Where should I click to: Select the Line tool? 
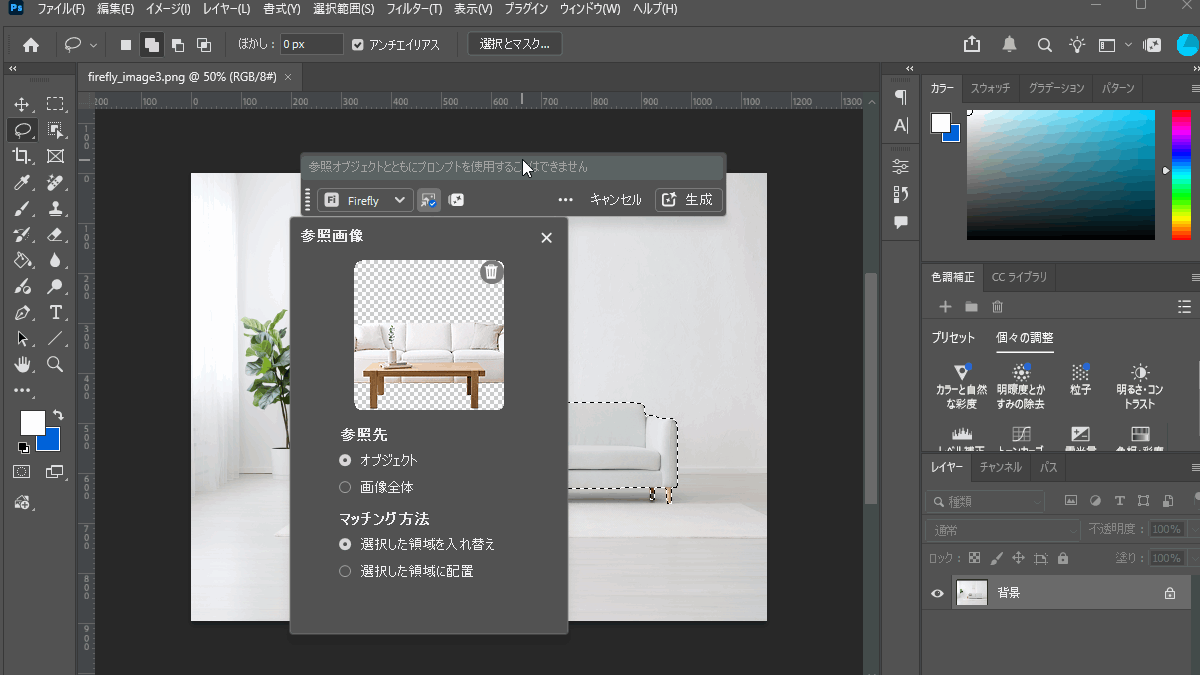click(x=55, y=339)
